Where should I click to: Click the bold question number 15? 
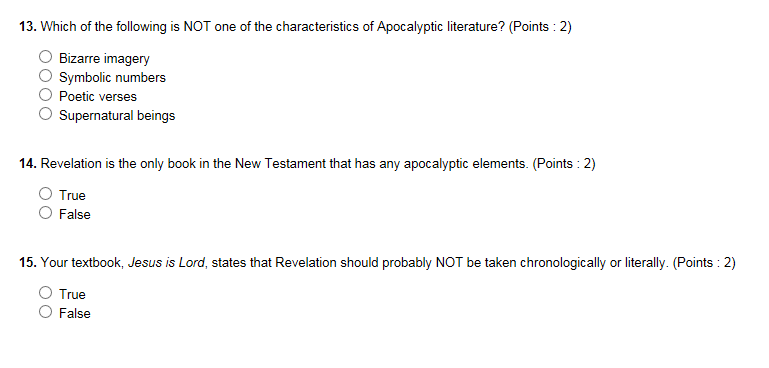[28, 263]
